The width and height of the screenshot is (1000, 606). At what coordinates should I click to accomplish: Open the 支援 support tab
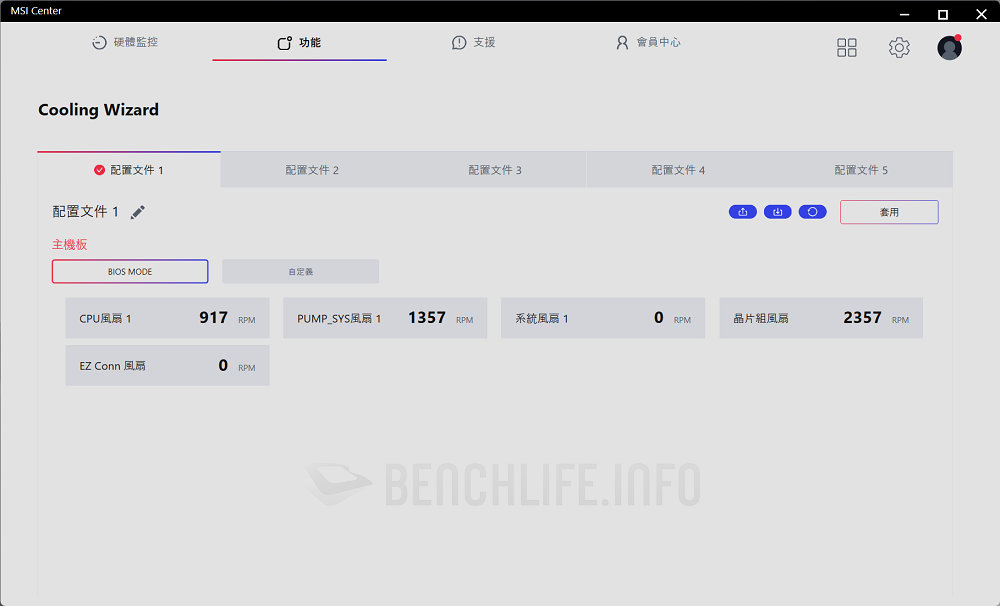coord(473,42)
